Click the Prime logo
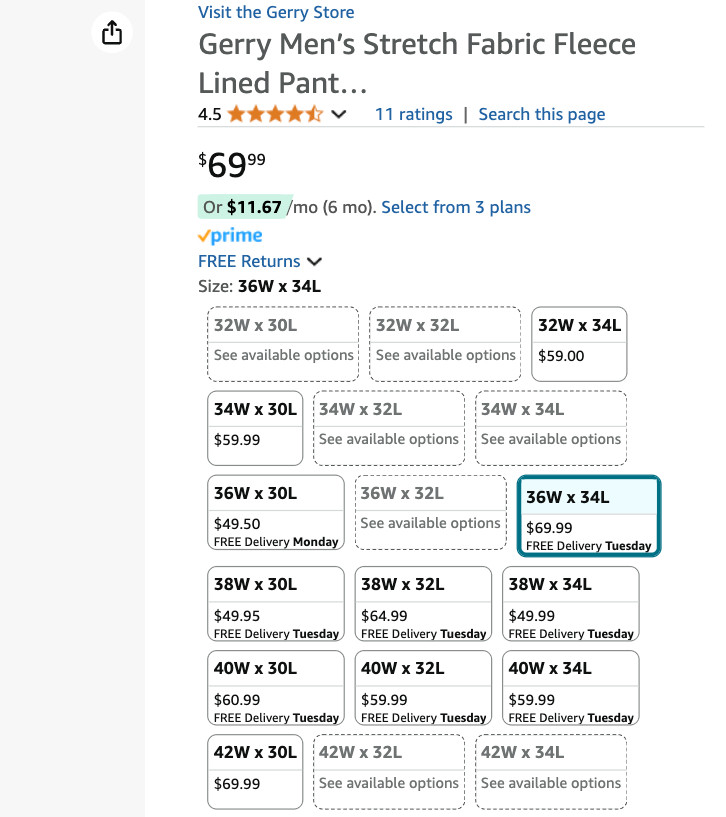The image size is (726, 817). (230, 236)
